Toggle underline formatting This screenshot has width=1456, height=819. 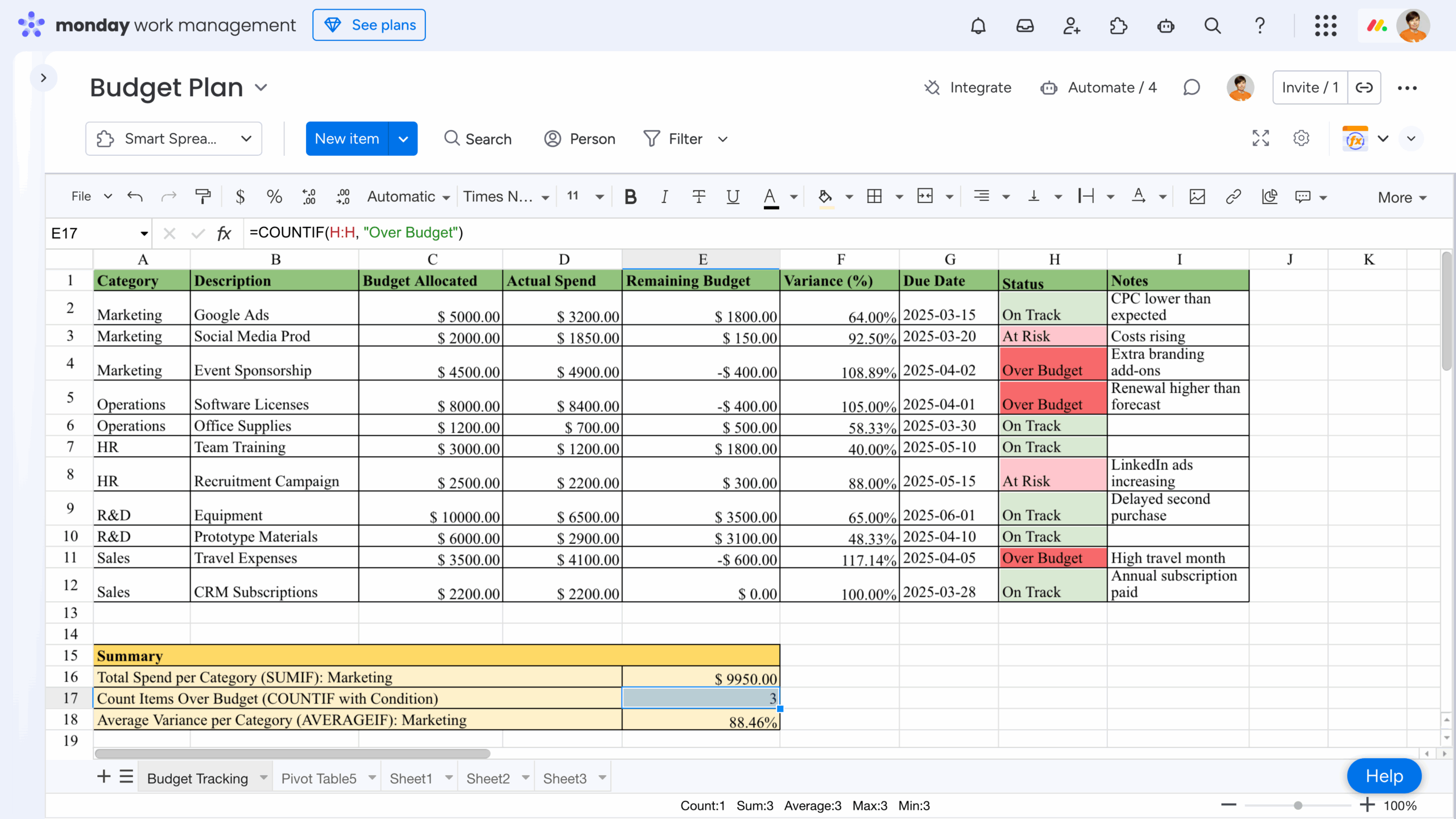[x=733, y=196]
